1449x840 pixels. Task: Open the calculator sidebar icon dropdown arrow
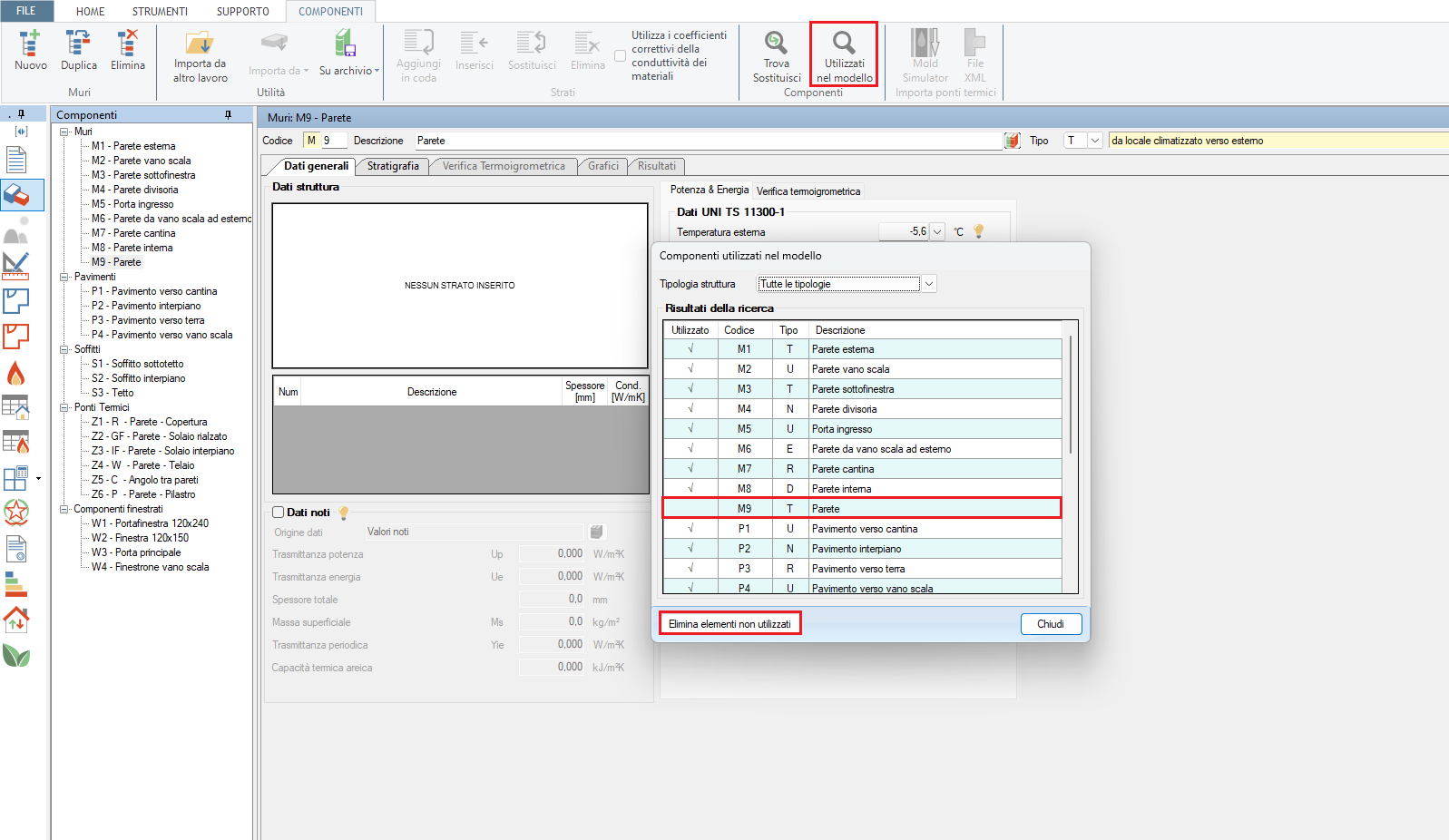click(38, 478)
